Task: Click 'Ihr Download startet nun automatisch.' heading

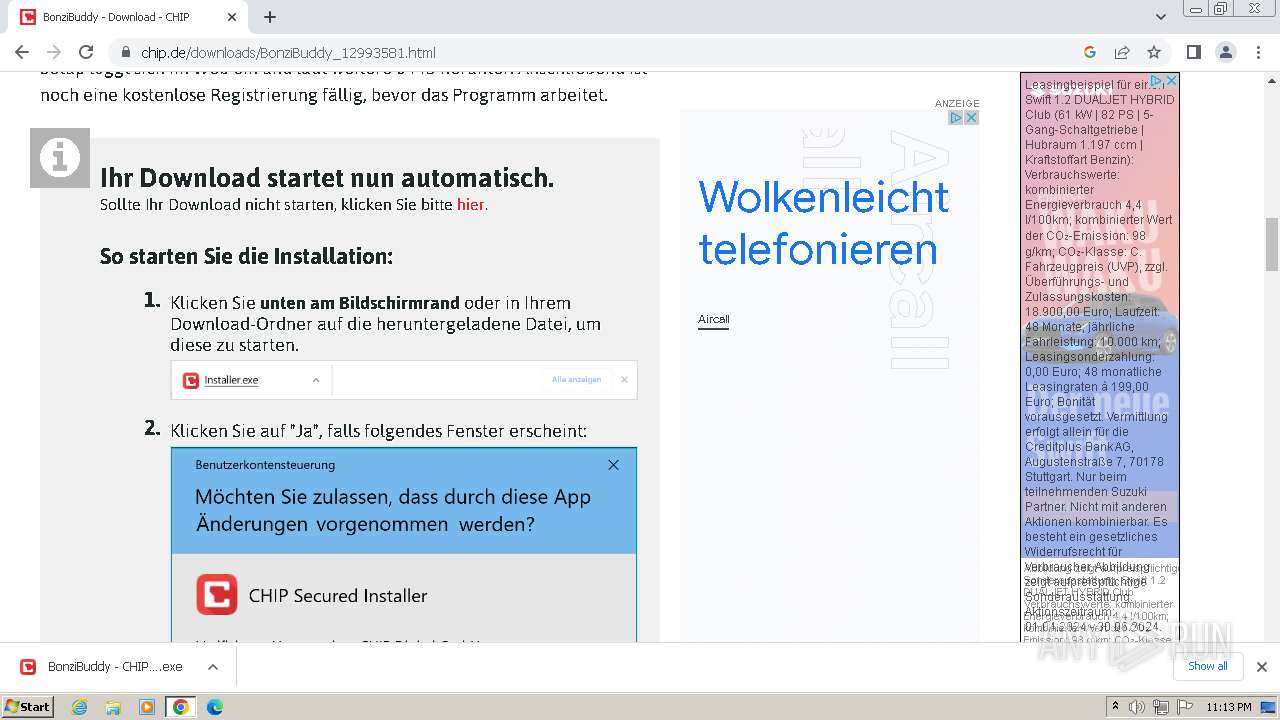Action: click(x=327, y=178)
